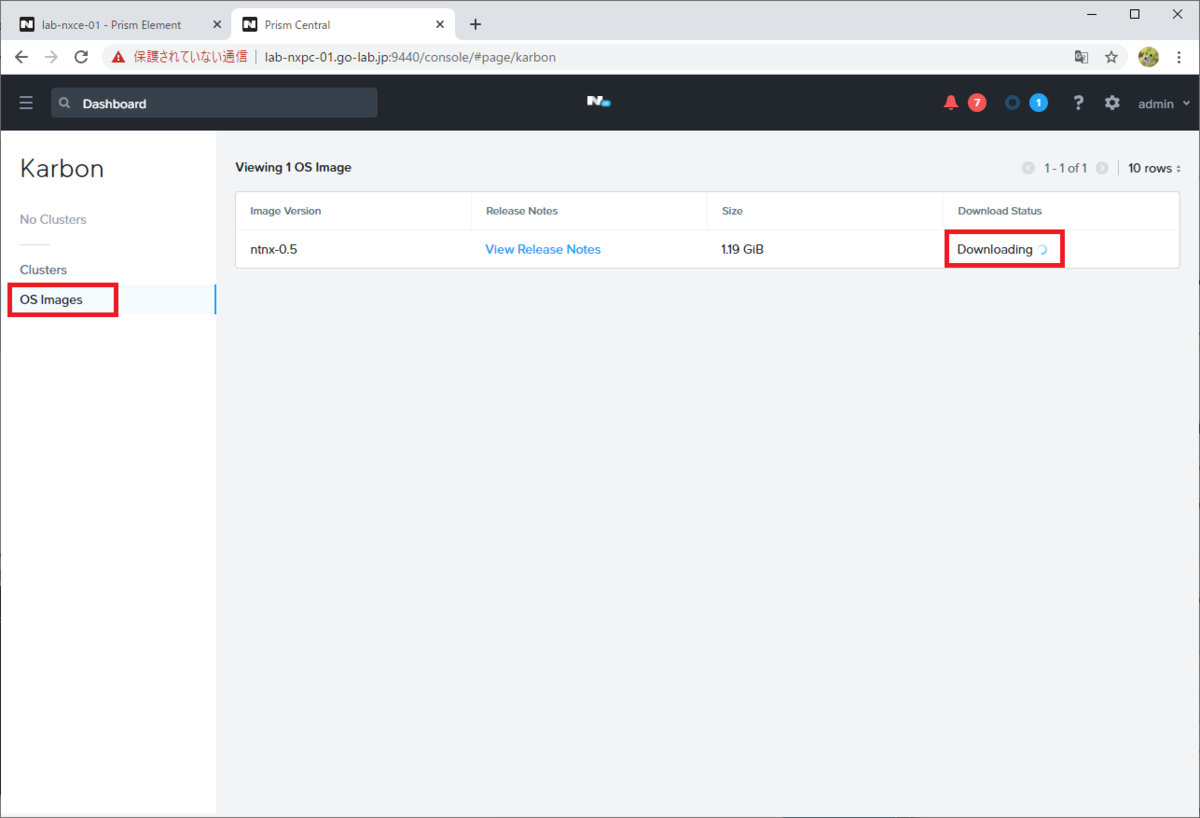The height and width of the screenshot is (818, 1200).
Task: Click the red alert count badge 7
Action: coord(977,103)
